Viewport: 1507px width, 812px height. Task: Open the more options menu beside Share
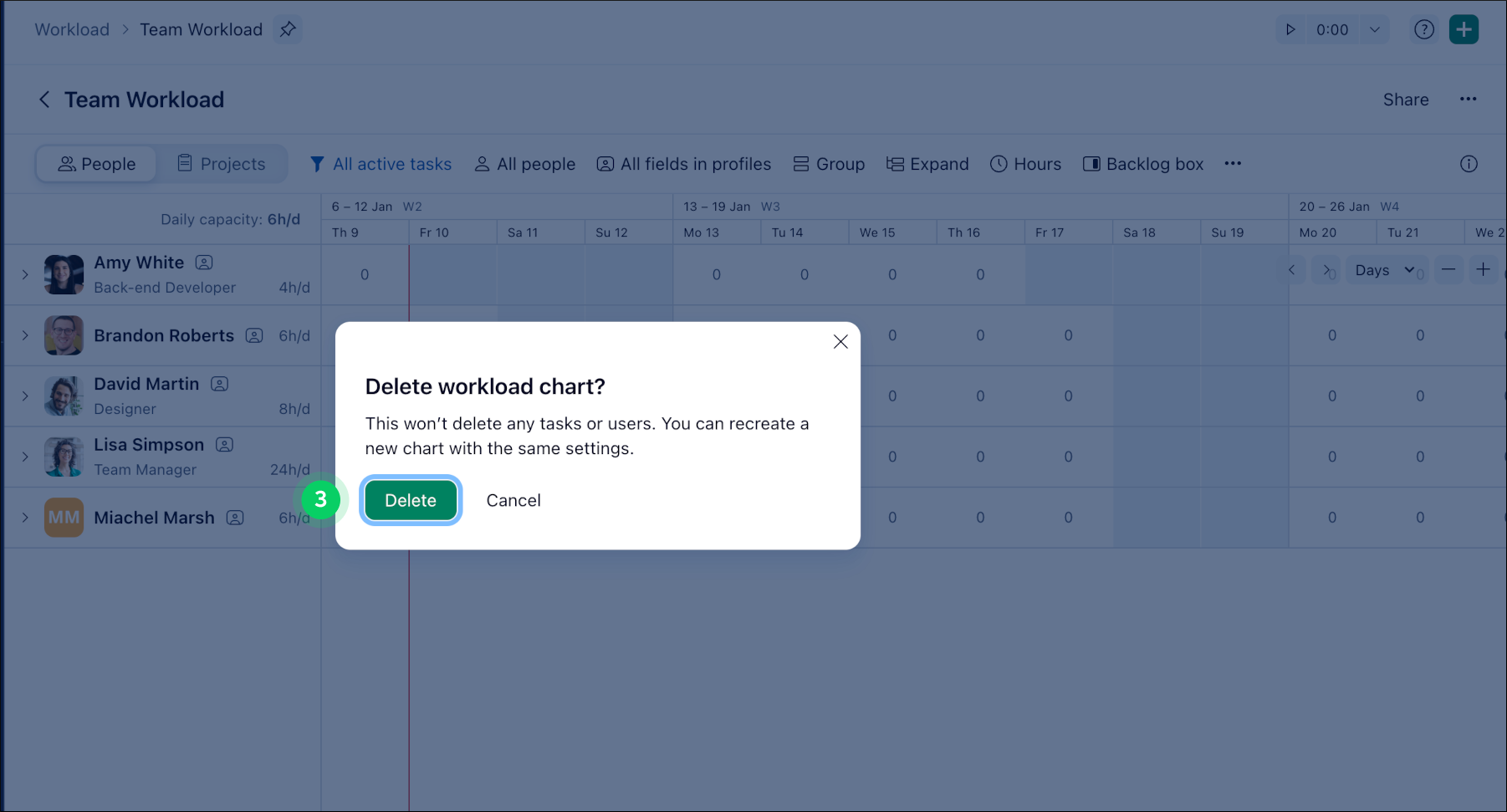[x=1469, y=99]
